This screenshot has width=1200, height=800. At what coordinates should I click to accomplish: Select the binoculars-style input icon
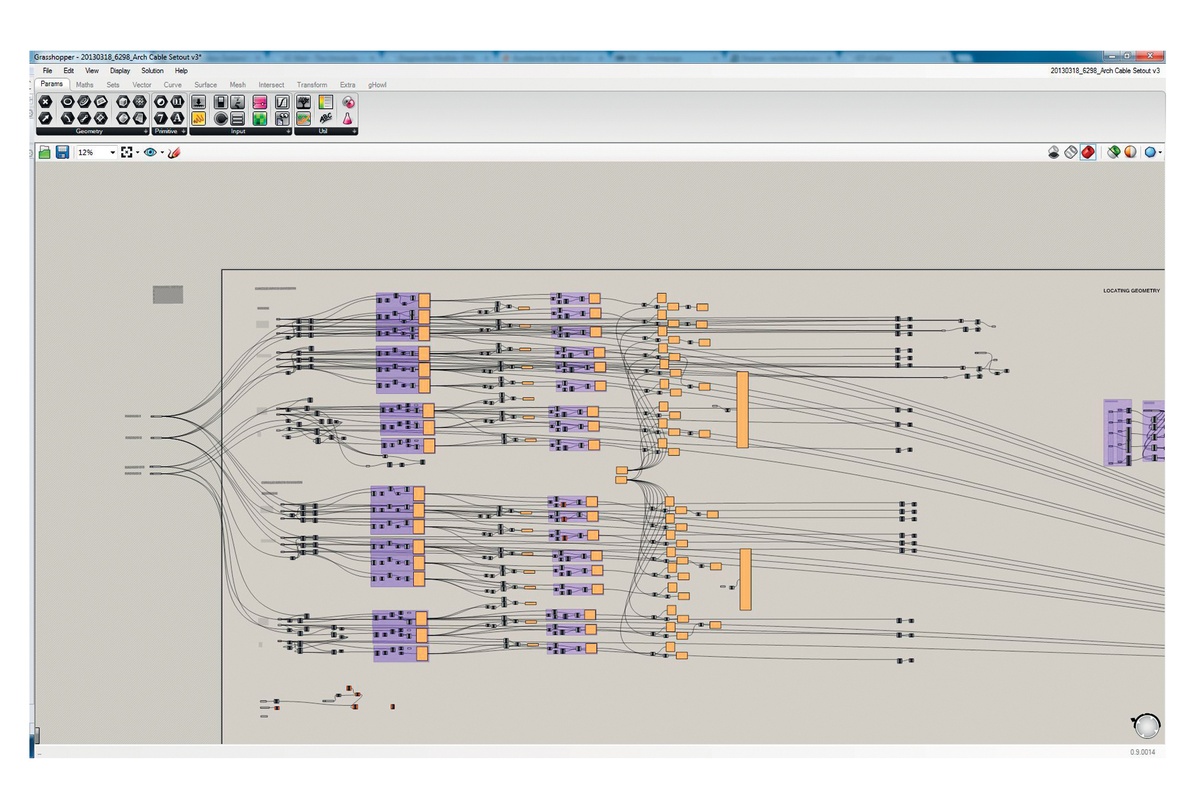[282, 118]
